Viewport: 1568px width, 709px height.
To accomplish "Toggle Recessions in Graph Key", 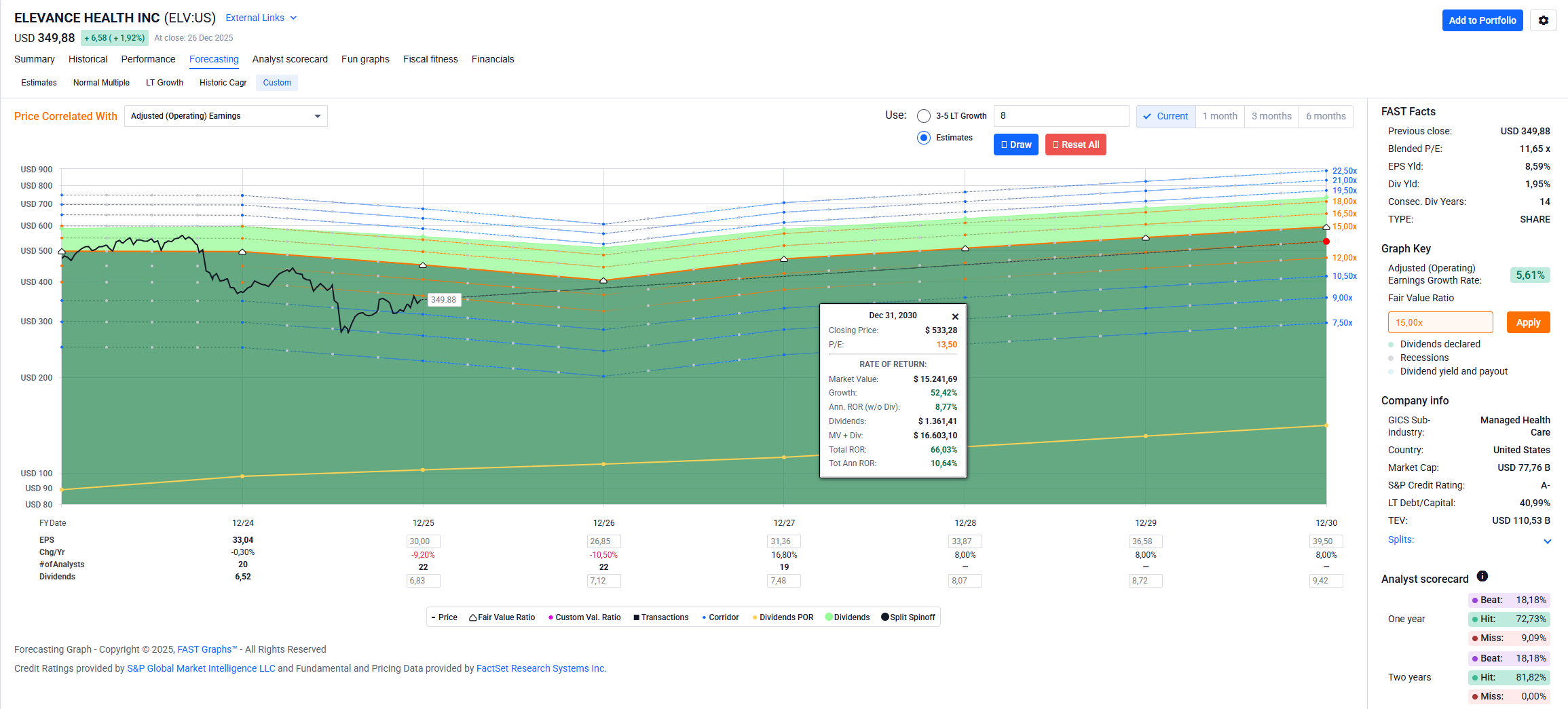I will (1391, 358).
